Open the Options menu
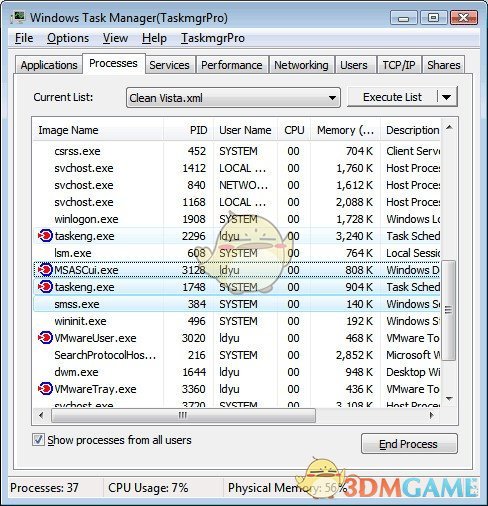Screen dimensions: 488x506 coord(68,38)
